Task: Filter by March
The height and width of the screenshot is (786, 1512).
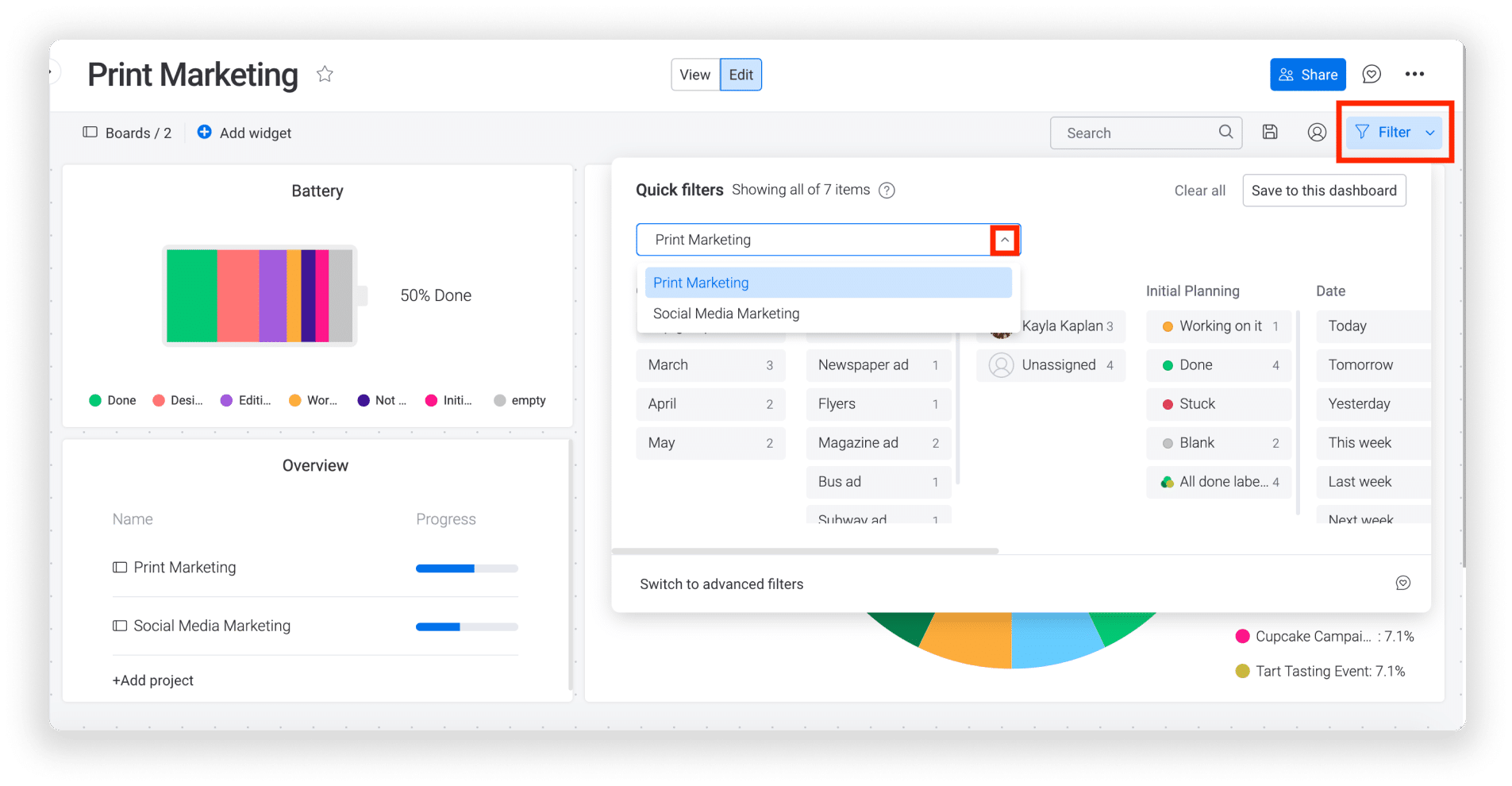Action: point(710,365)
